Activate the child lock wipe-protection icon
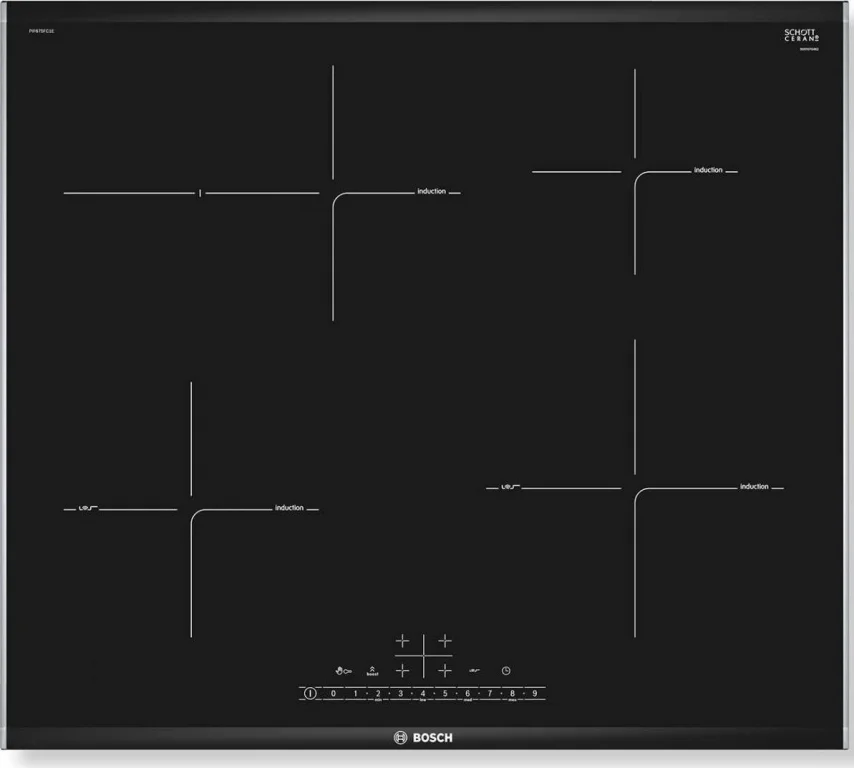Viewport: 854px width, 768px height. coord(343,671)
